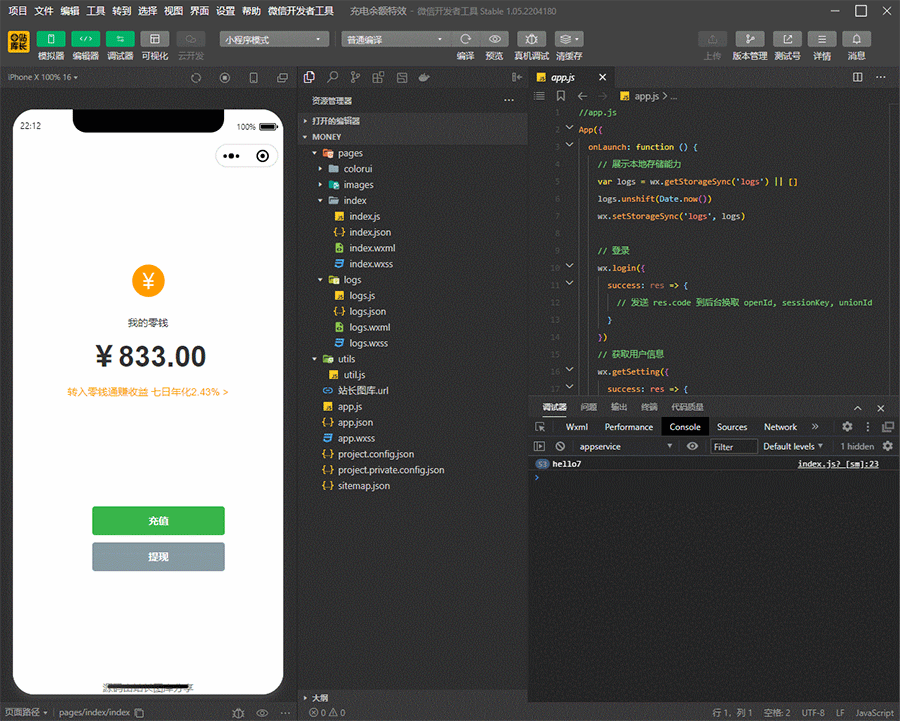Collapse the utils folder in the tree
Image resolution: width=900 pixels, height=721 pixels.
pyautogui.click(x=314, y=359)
